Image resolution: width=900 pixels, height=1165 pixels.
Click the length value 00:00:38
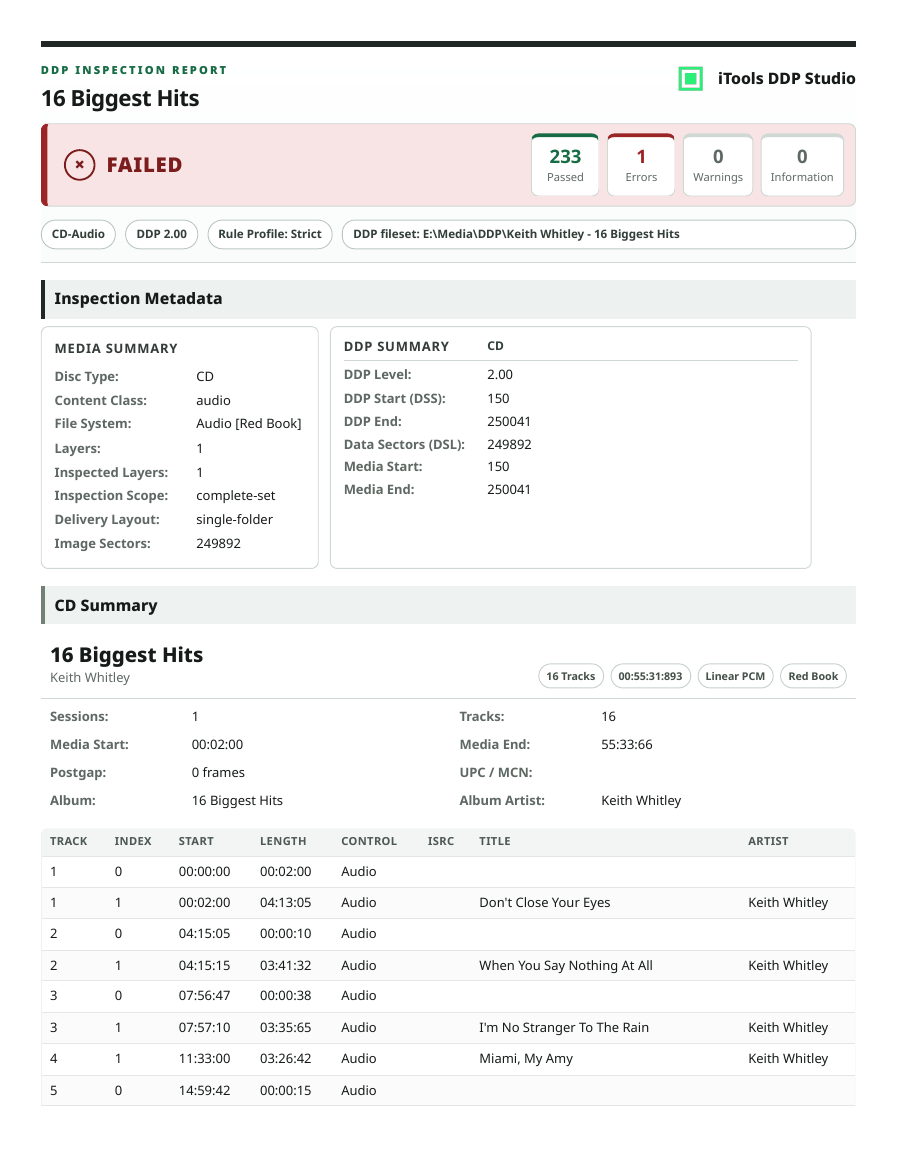point(285,996)
